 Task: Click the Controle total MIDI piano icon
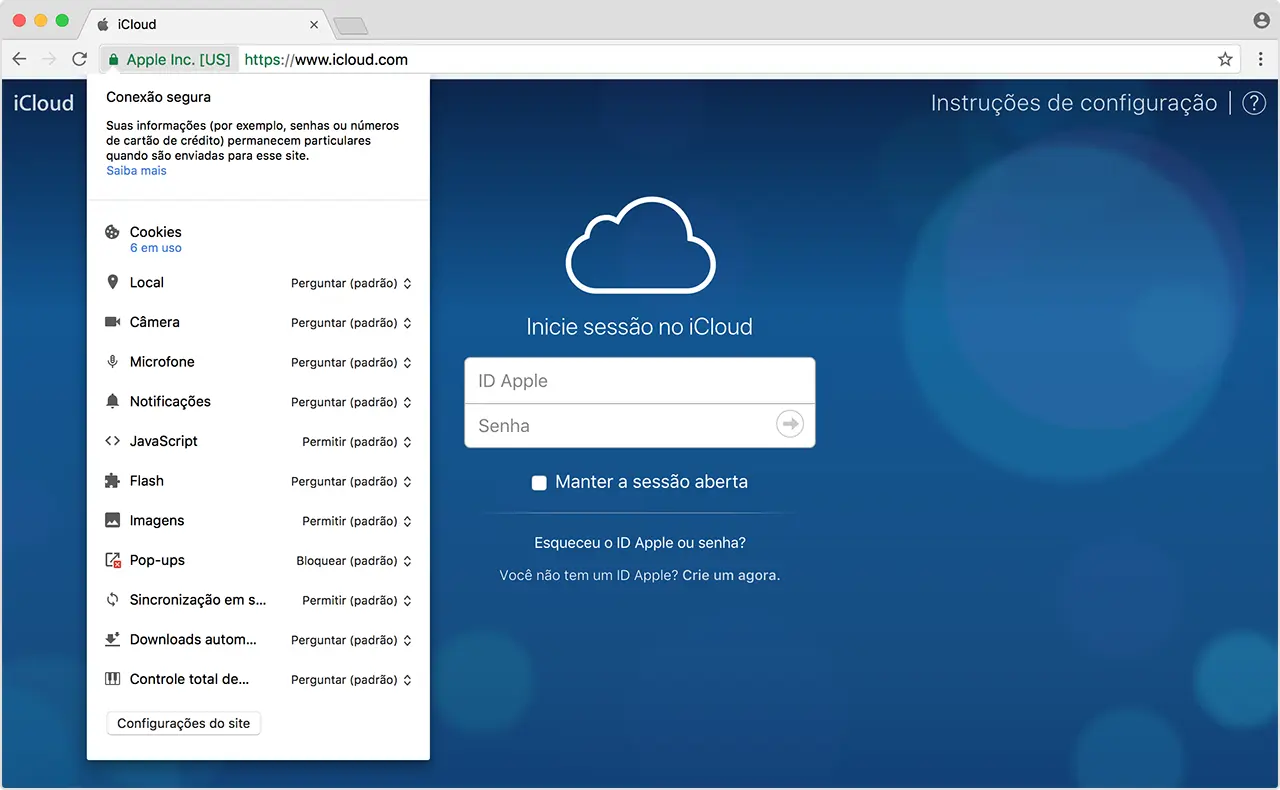(112, 679)
